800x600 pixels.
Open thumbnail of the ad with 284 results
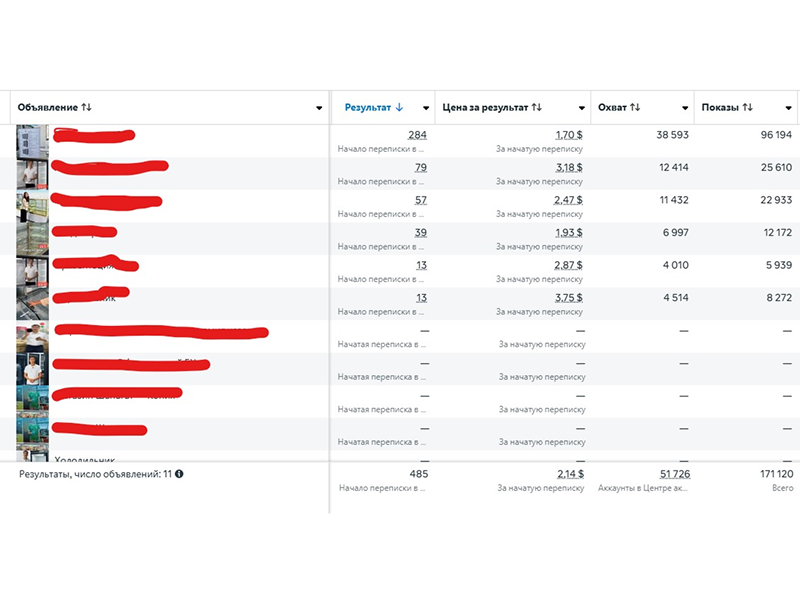(32, 141)
